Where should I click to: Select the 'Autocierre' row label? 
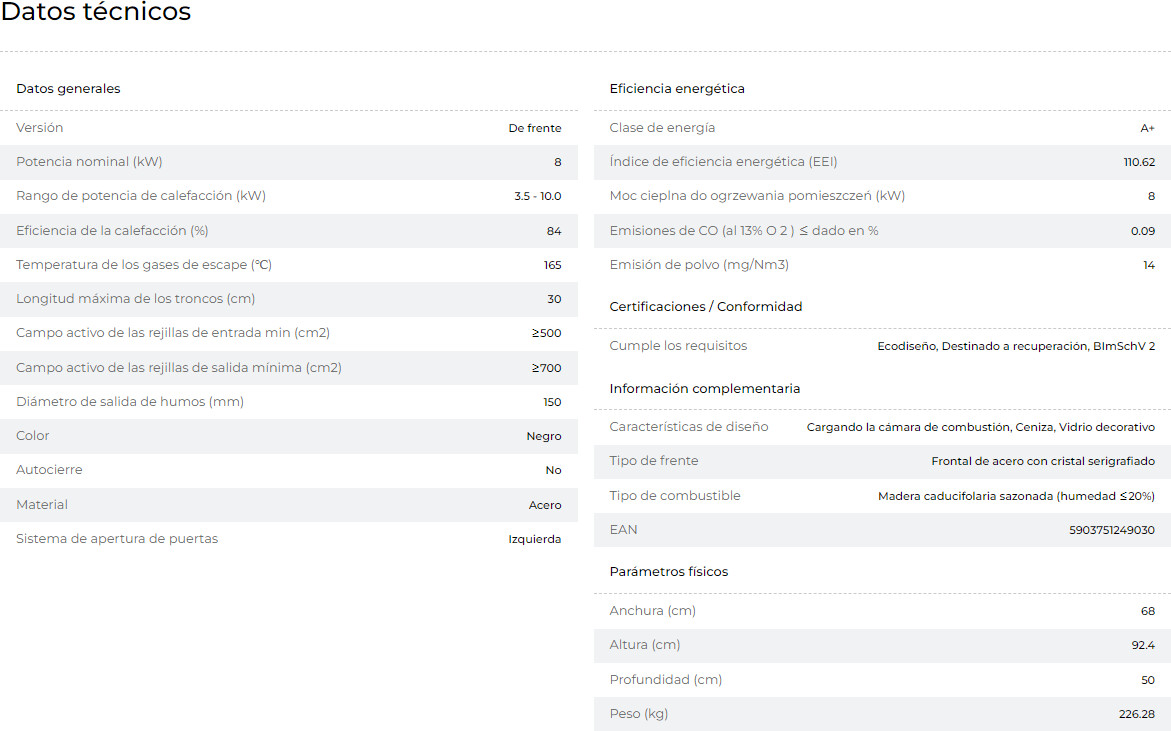pyautogui.click(x=49, y=470)
